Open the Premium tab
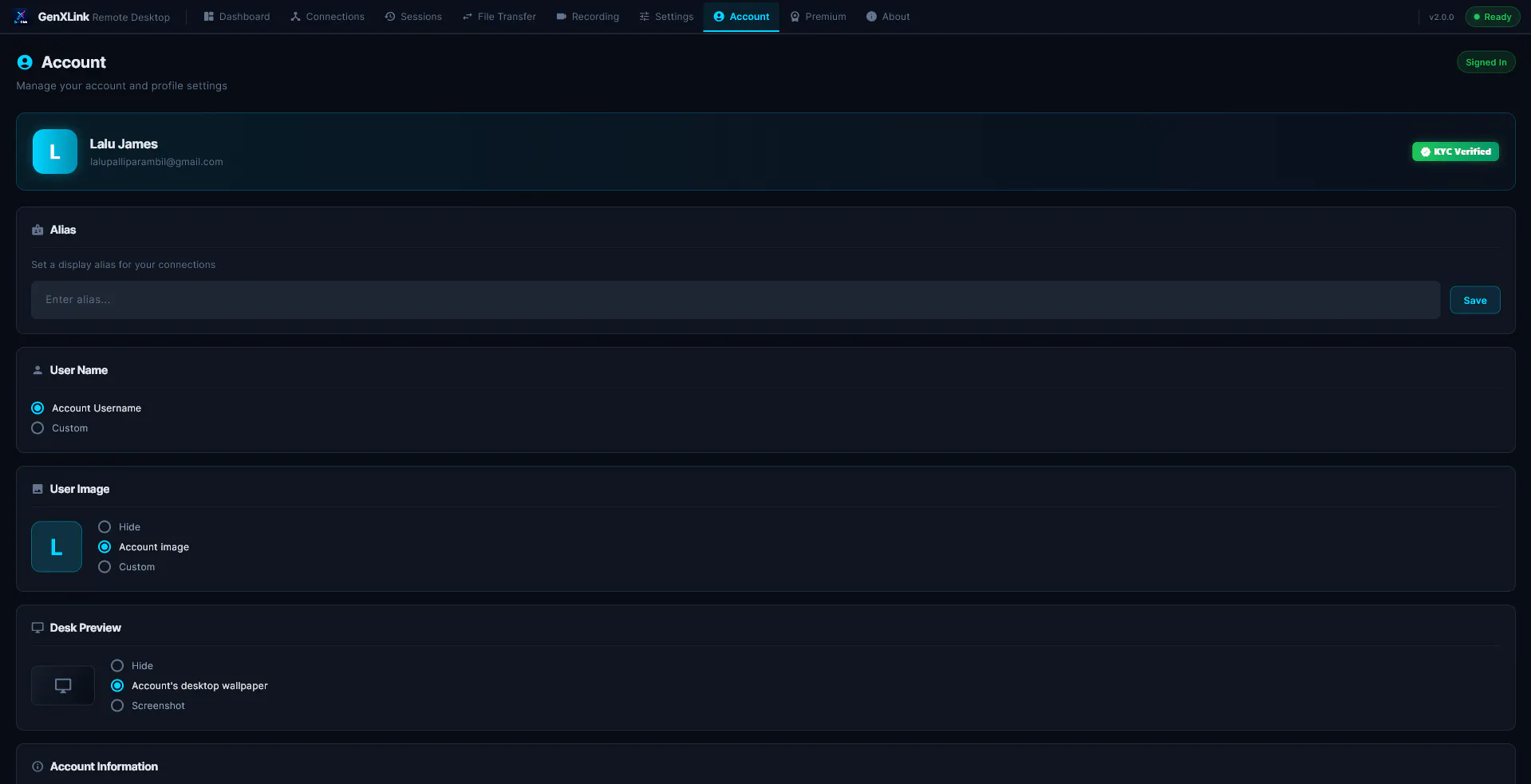Image resolution: width=1531 pixels, height=784 pixels. [818, 17]
